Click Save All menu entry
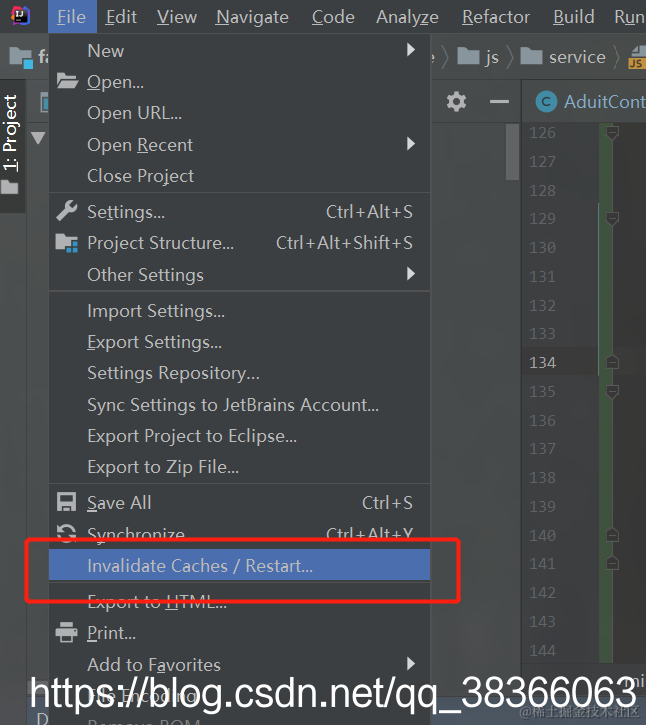This screenshot has height=725, width=646. point(240,503)
